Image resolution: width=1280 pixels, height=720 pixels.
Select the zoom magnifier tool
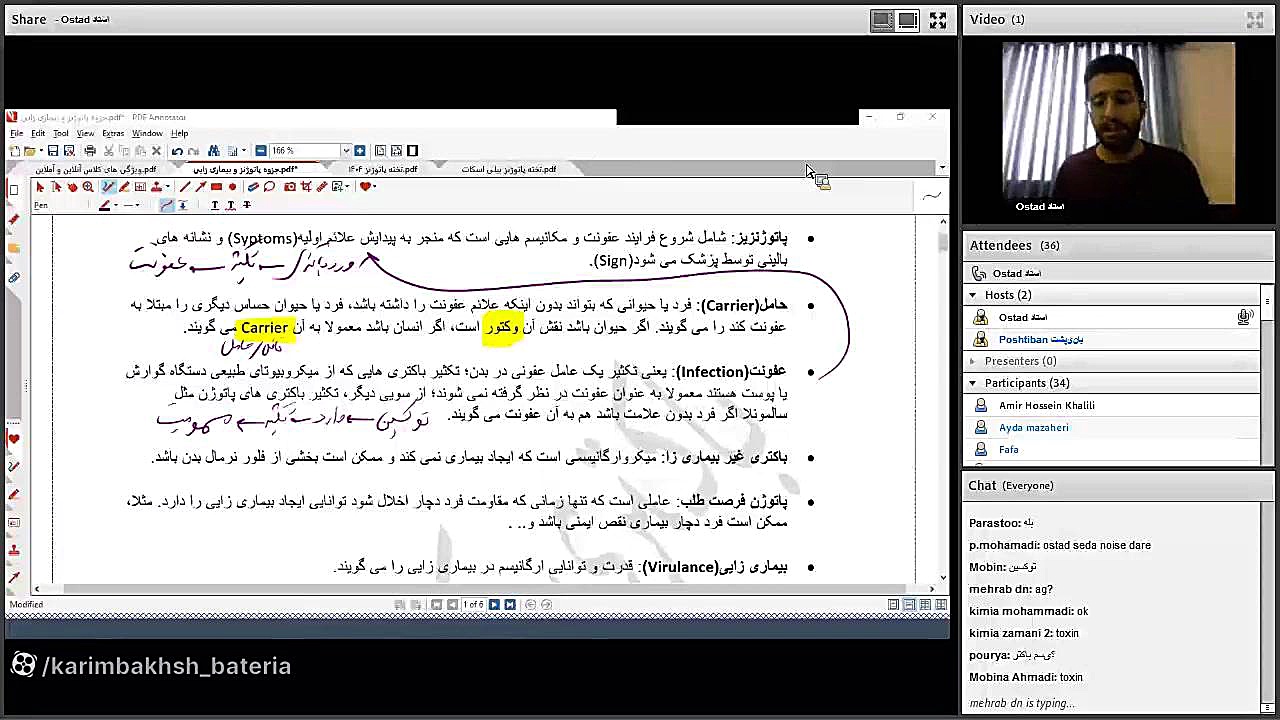pyautogui.click(x=88, y=186)
